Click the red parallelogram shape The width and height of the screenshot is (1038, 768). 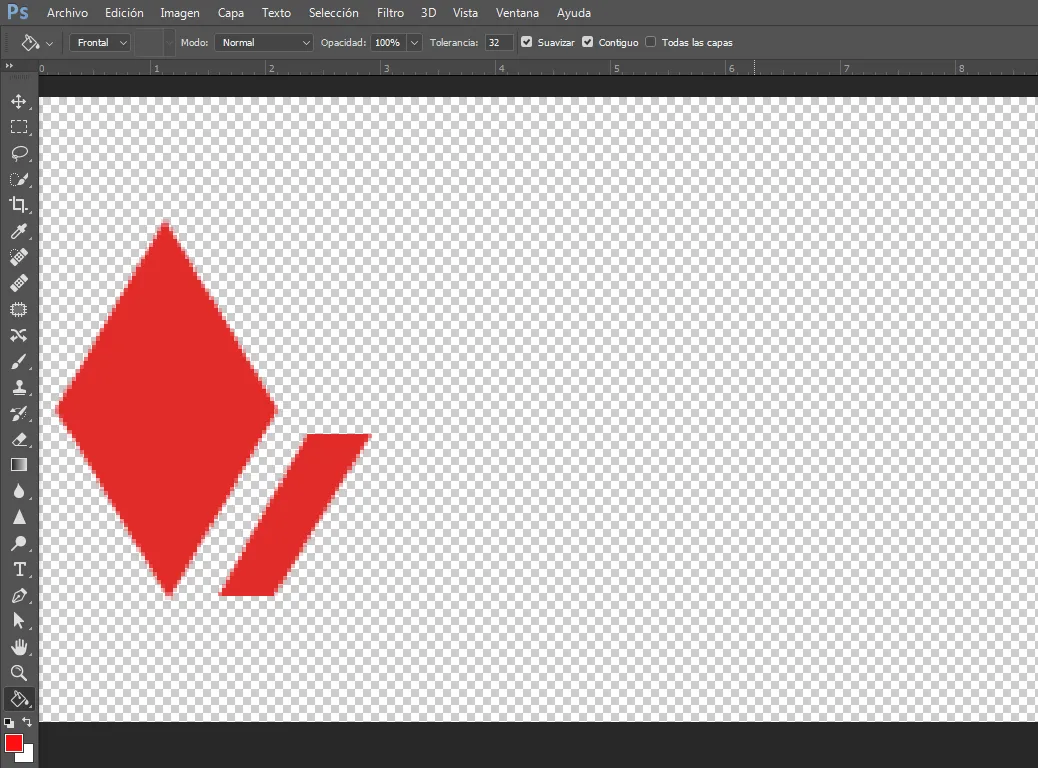coord(295,515)
